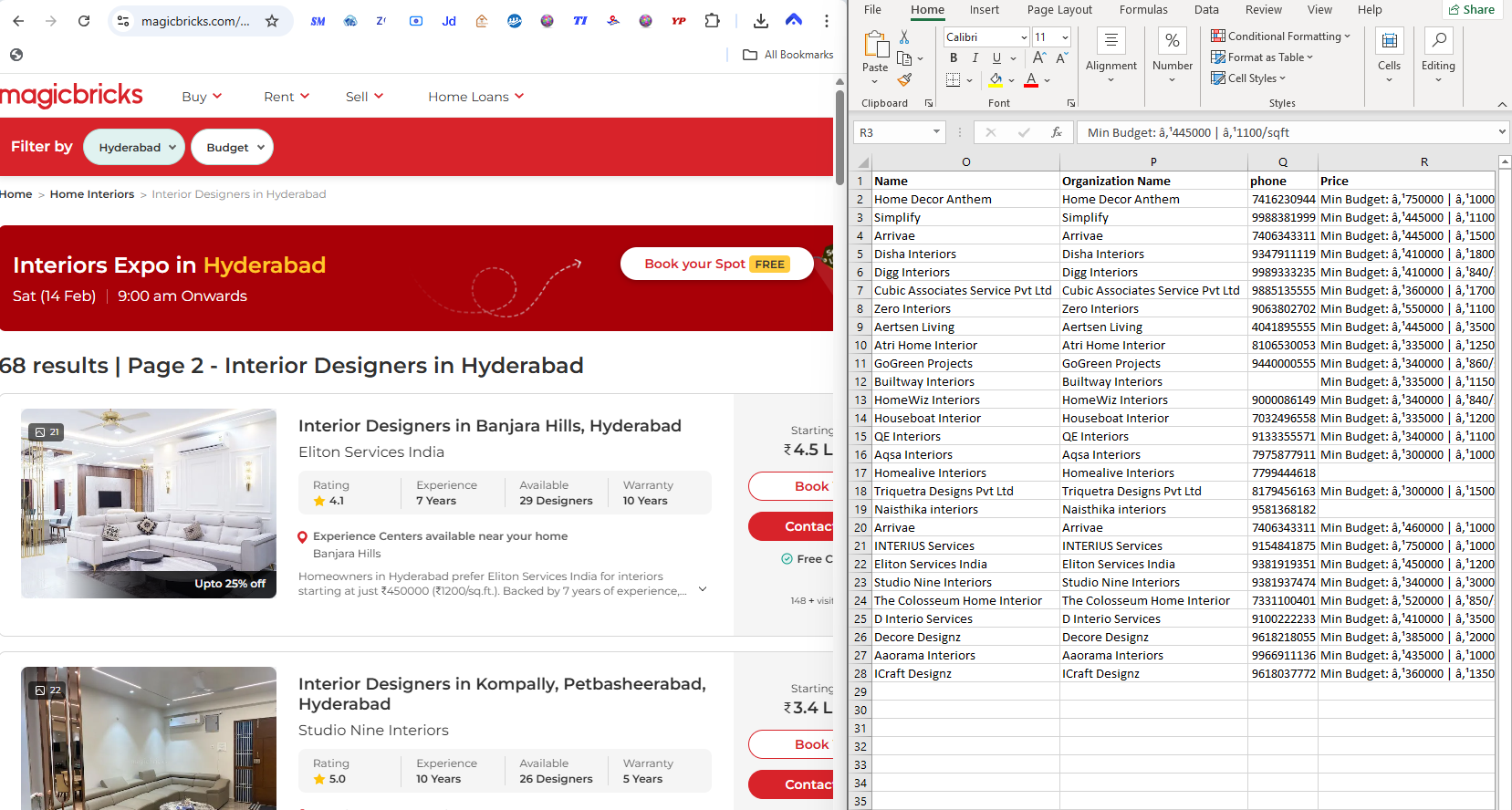
Task: Go back in Chrome browser
Action: point(18,21)
